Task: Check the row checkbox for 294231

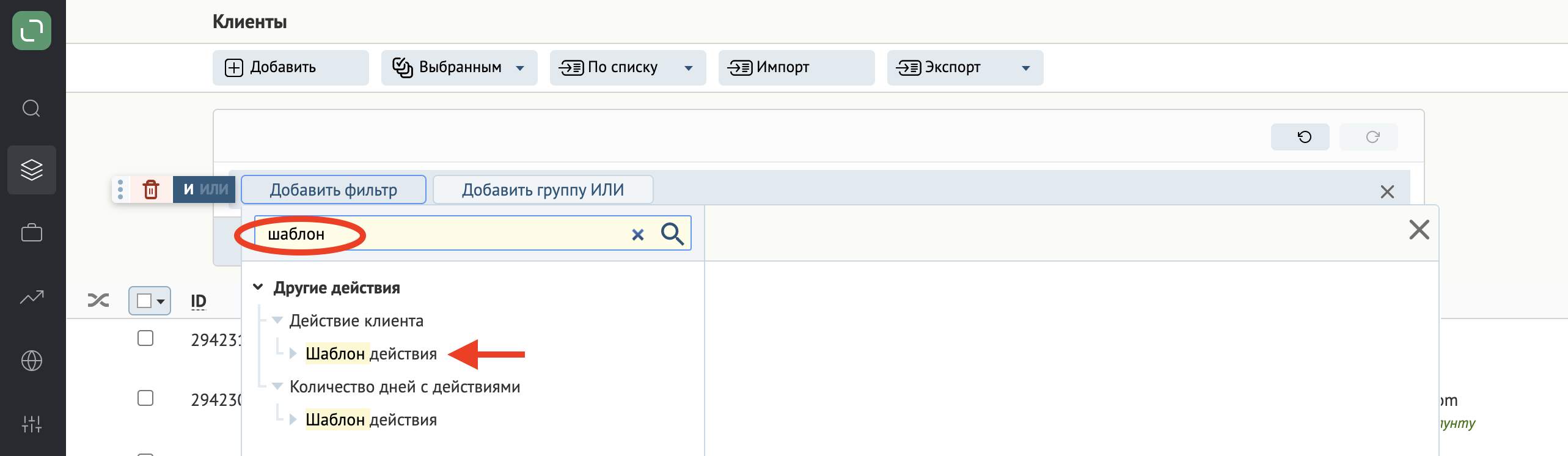Action: [x=145, y=338]
